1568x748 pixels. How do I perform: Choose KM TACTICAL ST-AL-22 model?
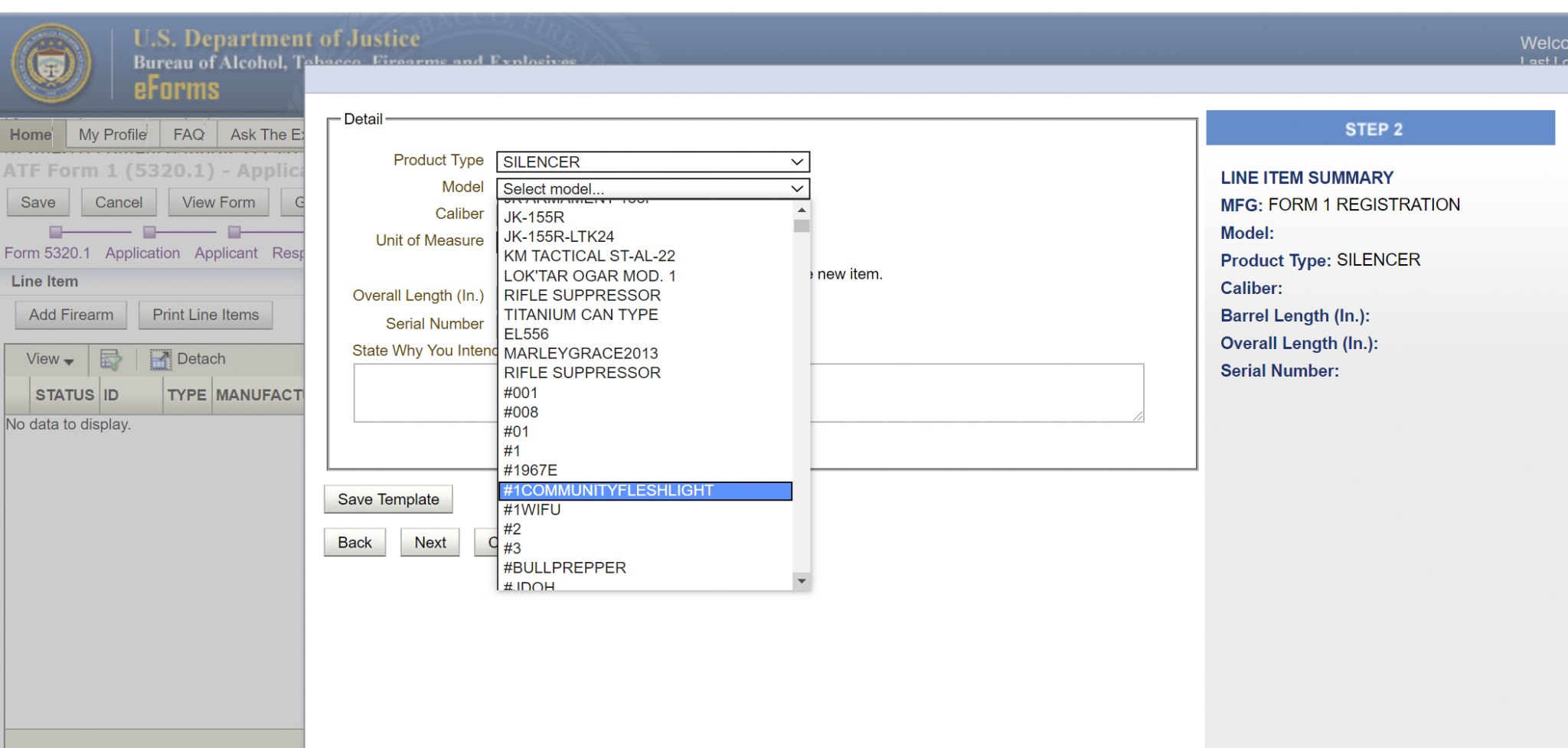coord(645,256)
